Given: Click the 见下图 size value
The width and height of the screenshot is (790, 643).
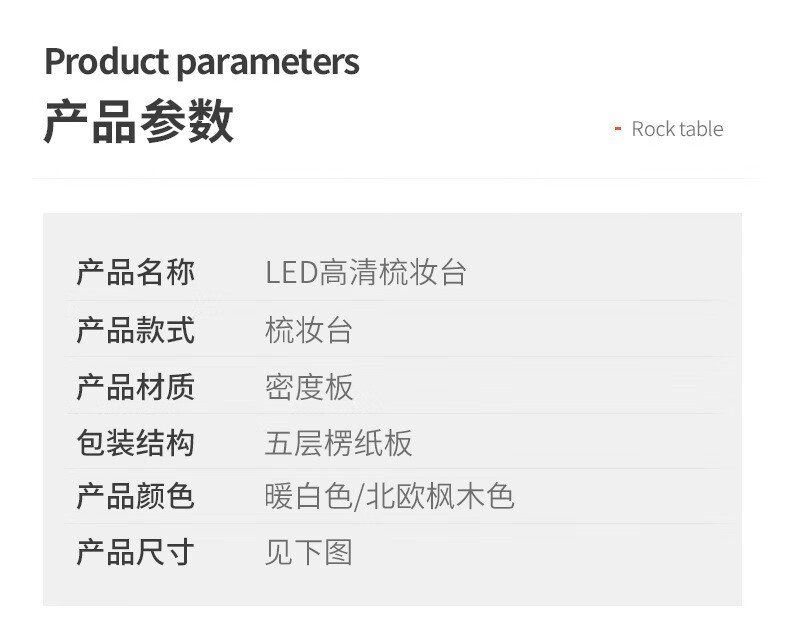Looking at the screenshot, I should coord(309,552).
